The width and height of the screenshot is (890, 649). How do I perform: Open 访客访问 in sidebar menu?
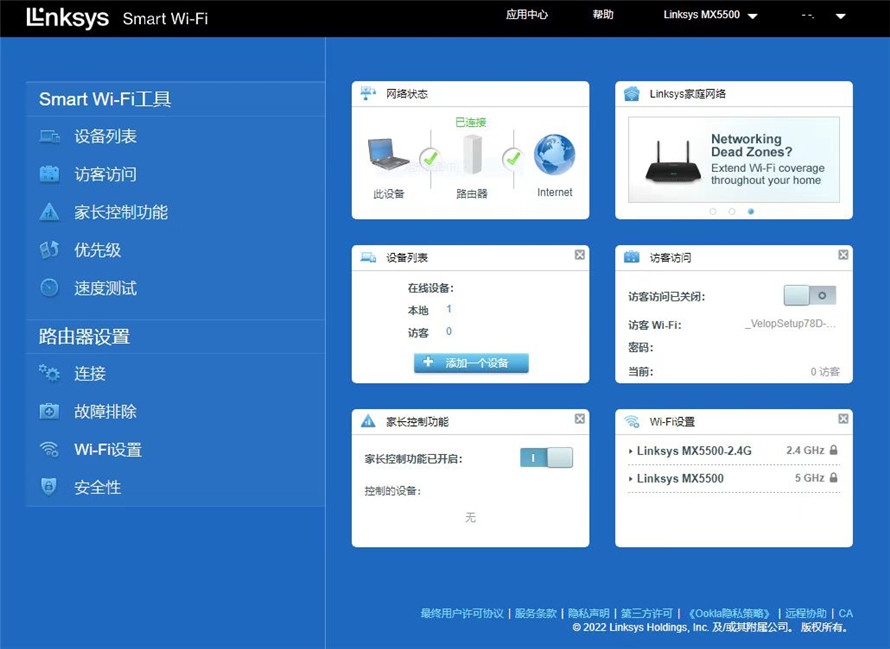click(106, 174)
